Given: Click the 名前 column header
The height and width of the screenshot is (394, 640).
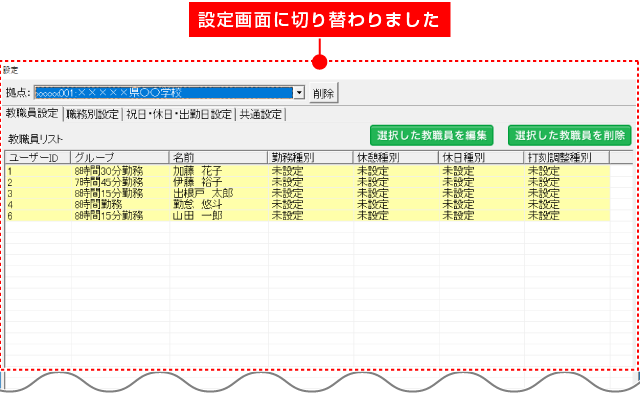Looking at the screenshot, I should (218, 157).
